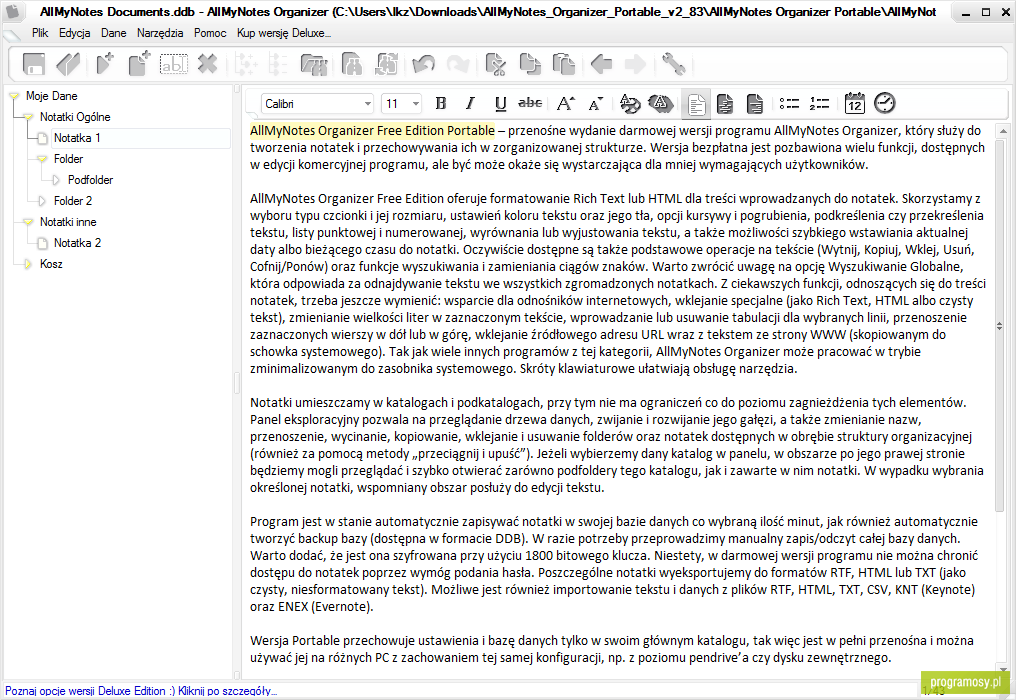Open the font size 11 dropdown
1016x700 pixels.
click(416, 104)
